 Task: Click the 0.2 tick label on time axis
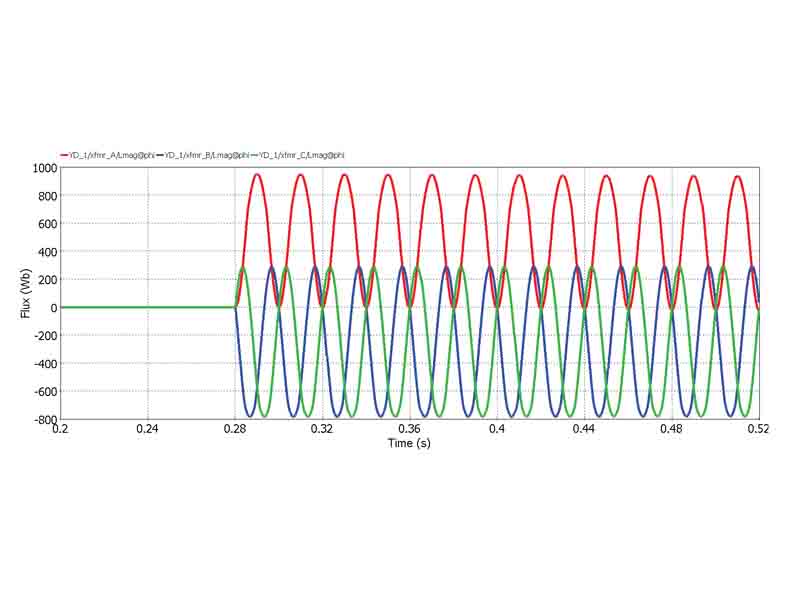pyautogui.click(x=61, y=429)
